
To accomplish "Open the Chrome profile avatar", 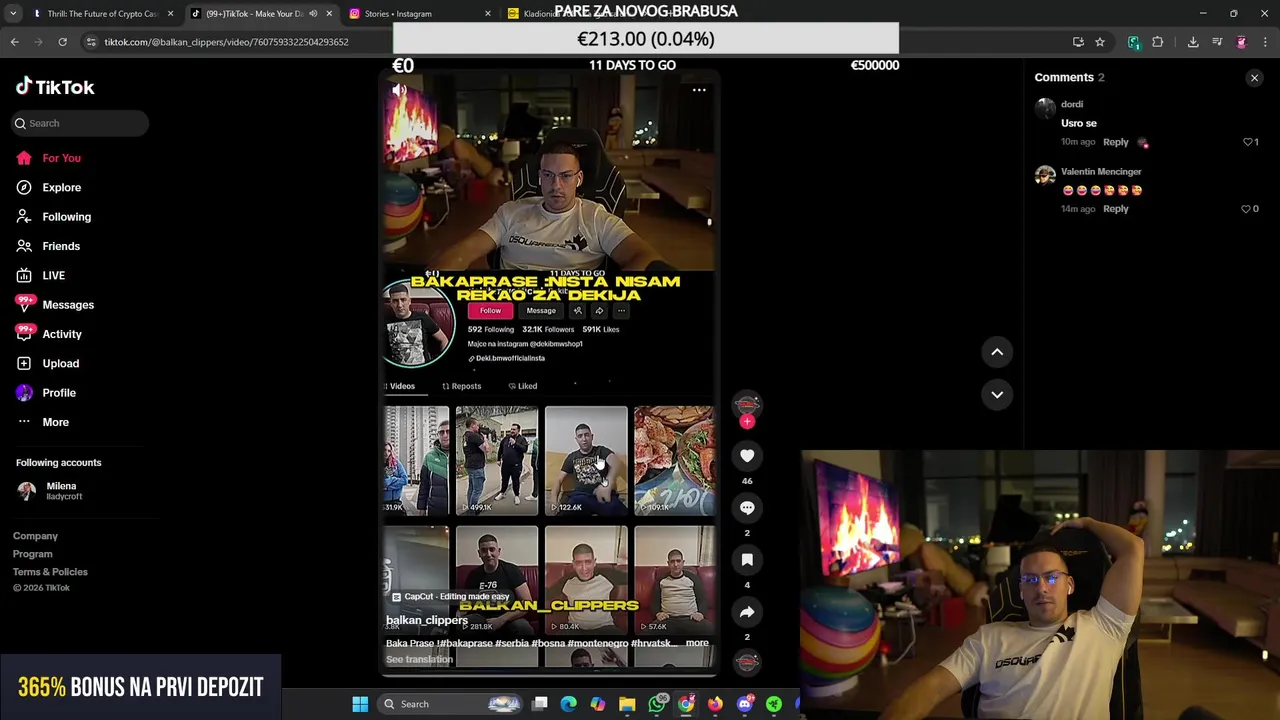I will tap(1241, 42).
